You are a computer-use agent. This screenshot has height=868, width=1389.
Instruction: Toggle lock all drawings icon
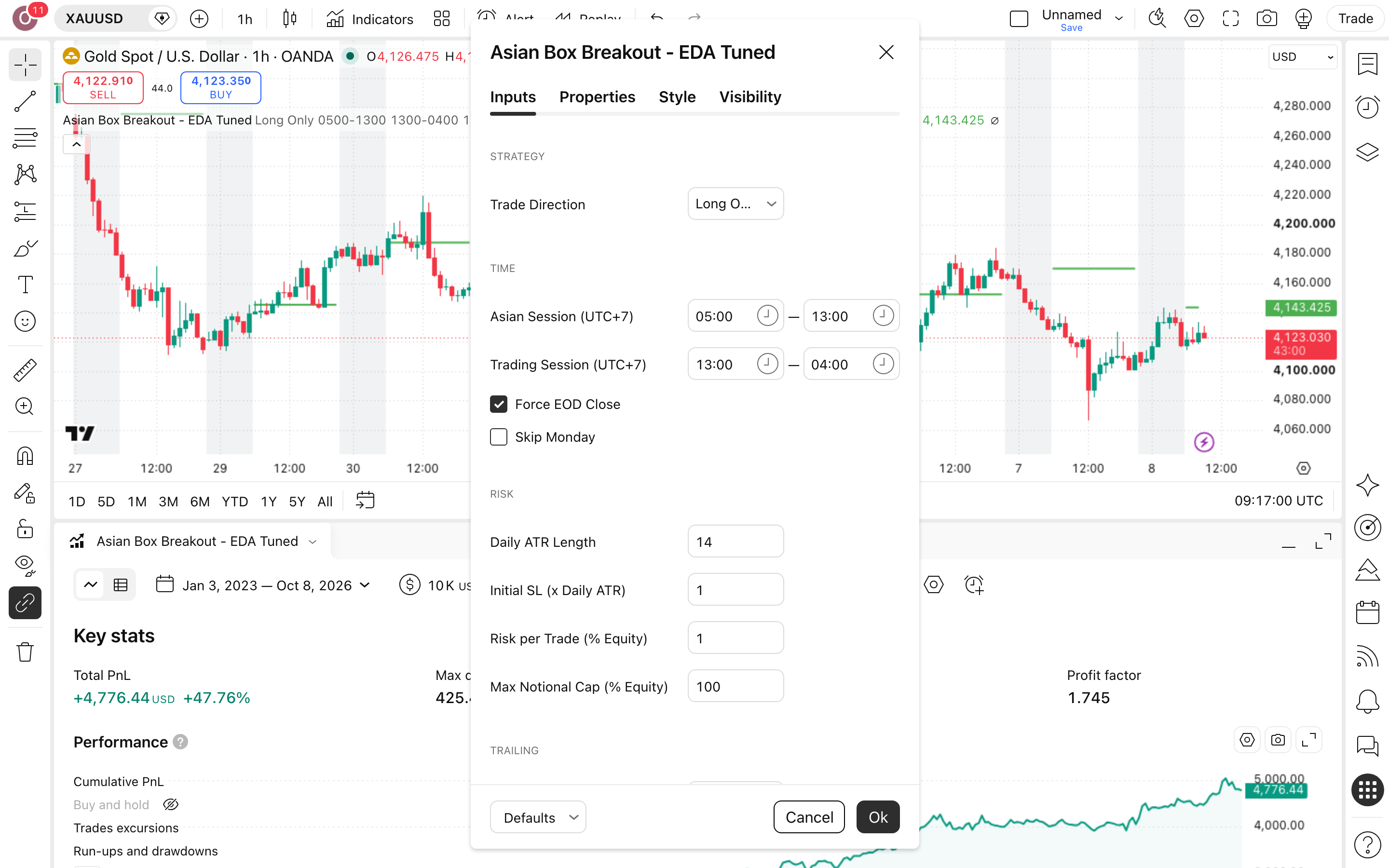(25, 529)
